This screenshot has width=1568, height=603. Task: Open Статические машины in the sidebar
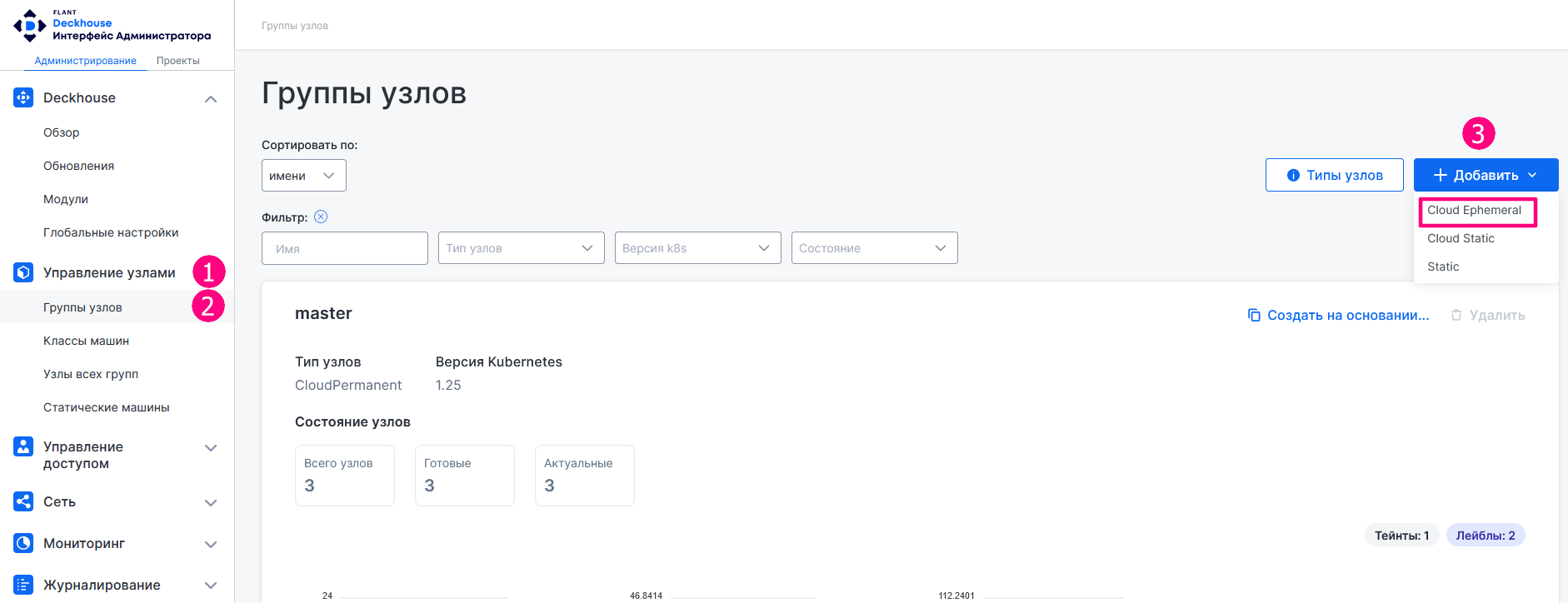(107, 407)
